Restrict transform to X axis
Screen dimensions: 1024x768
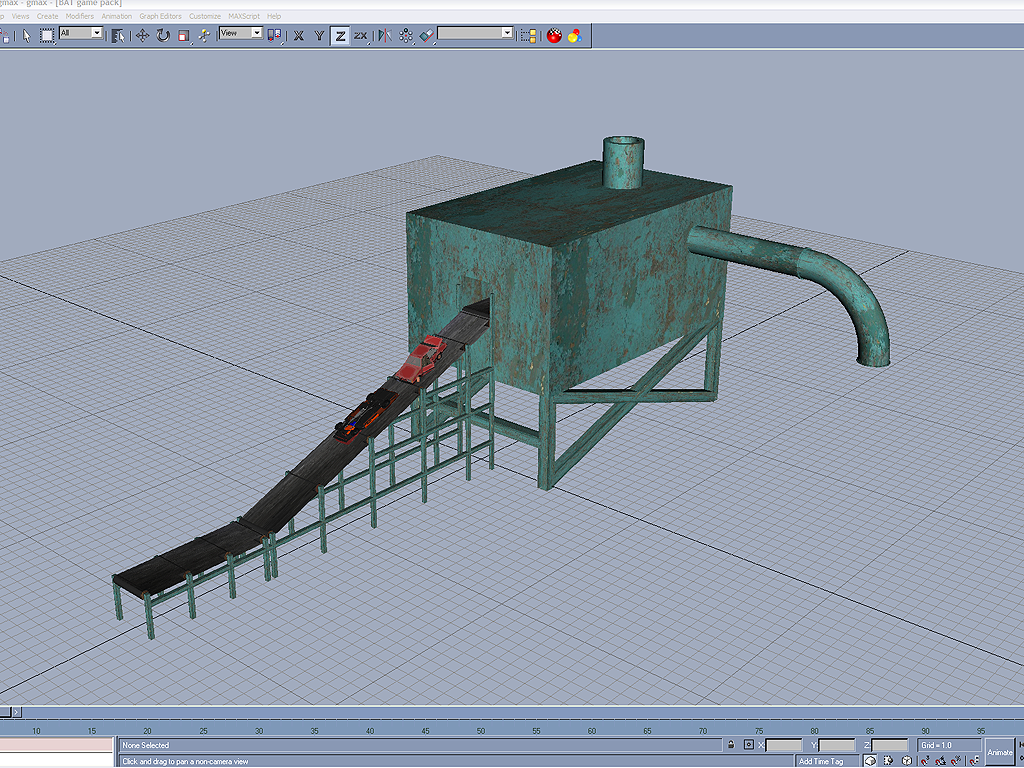click(x=298, y=35)
